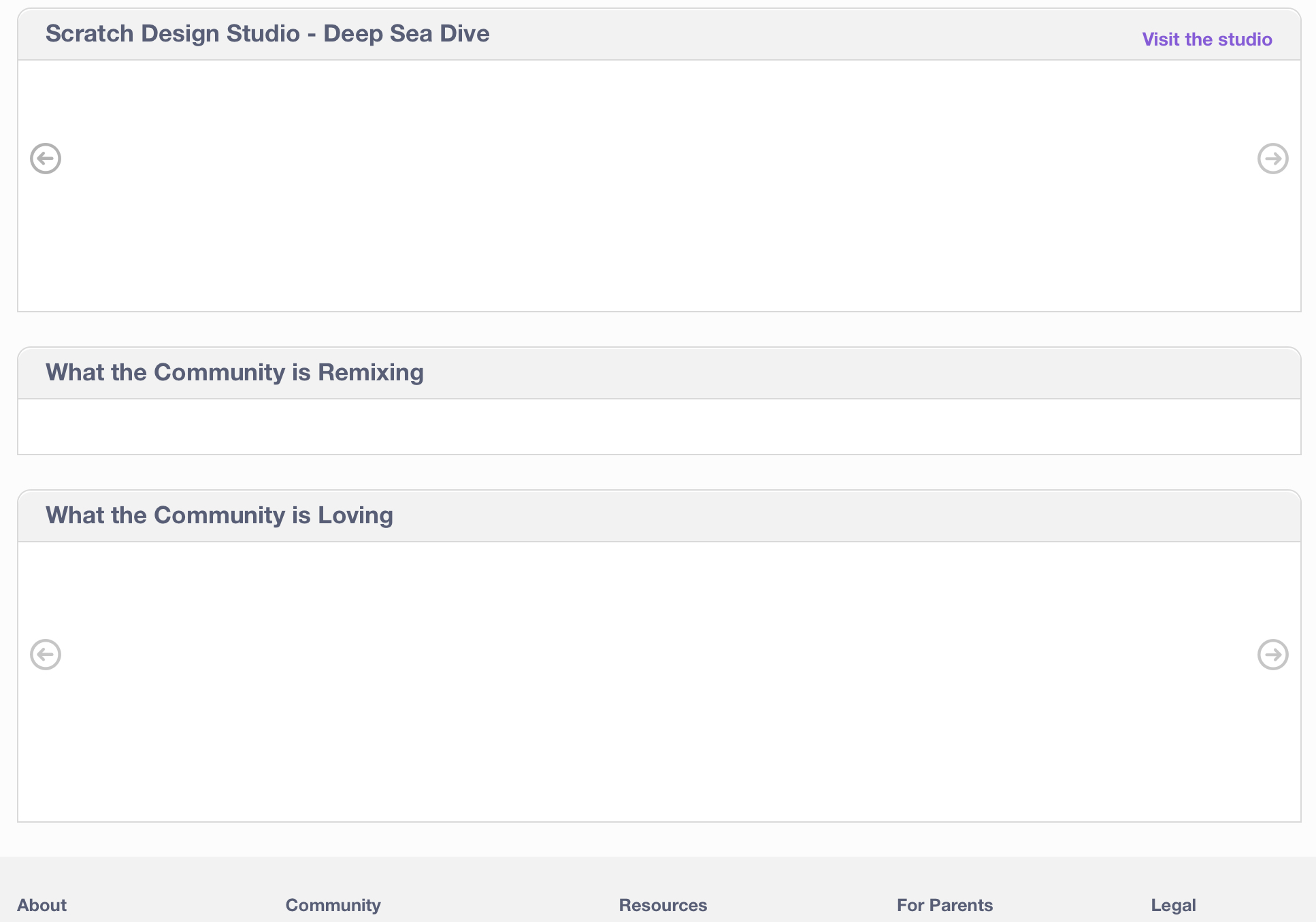Click empty Community is Remixing content area

(659, 427)
